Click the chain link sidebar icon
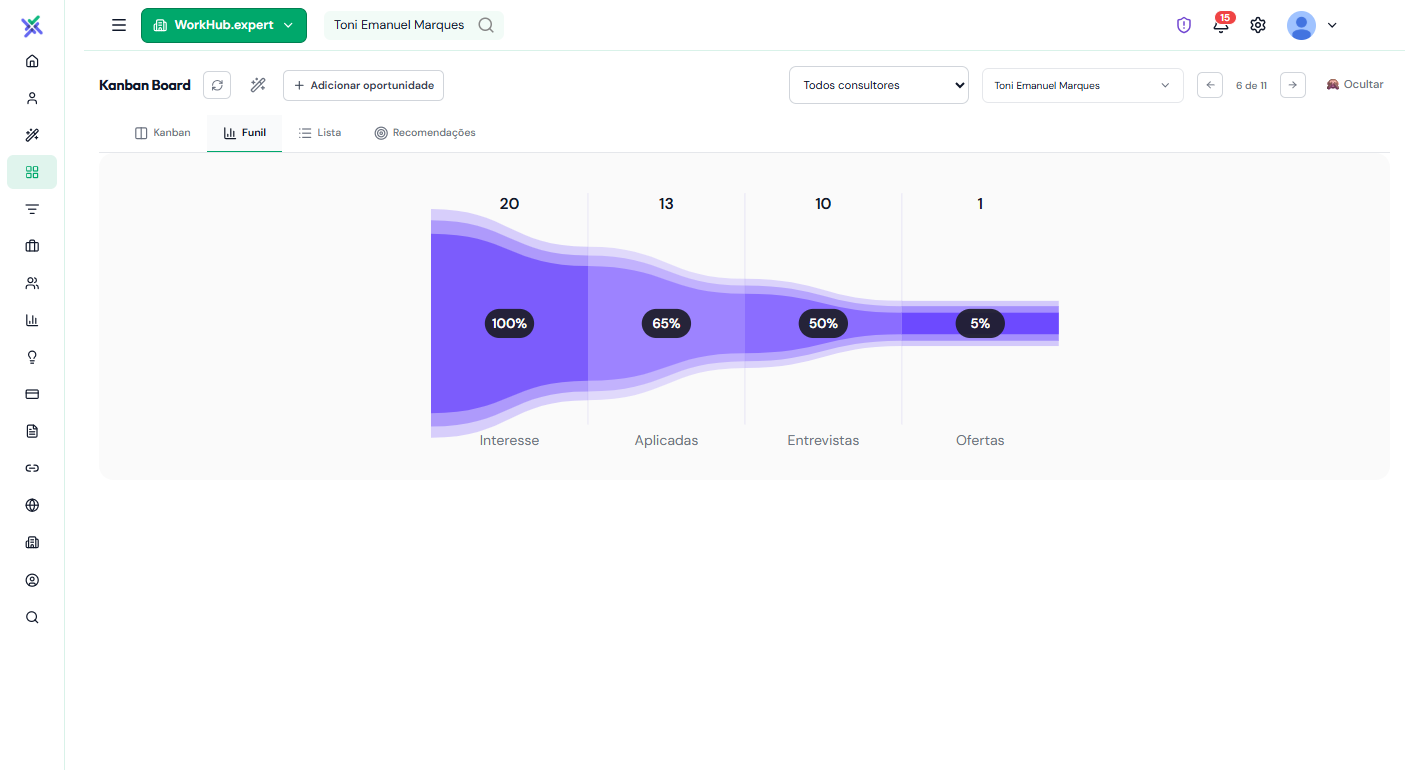1424x770 pixels. click(32, 468)
